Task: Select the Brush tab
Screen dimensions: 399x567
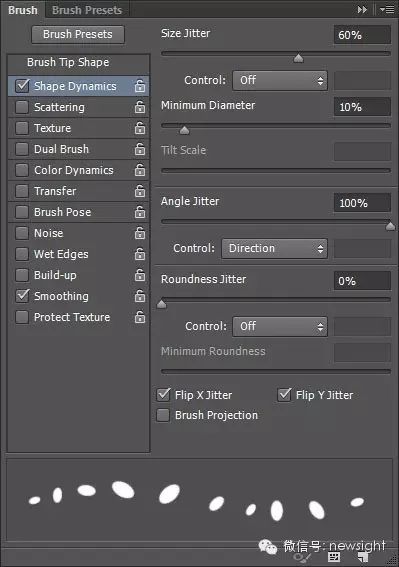Action: [23, 10]
